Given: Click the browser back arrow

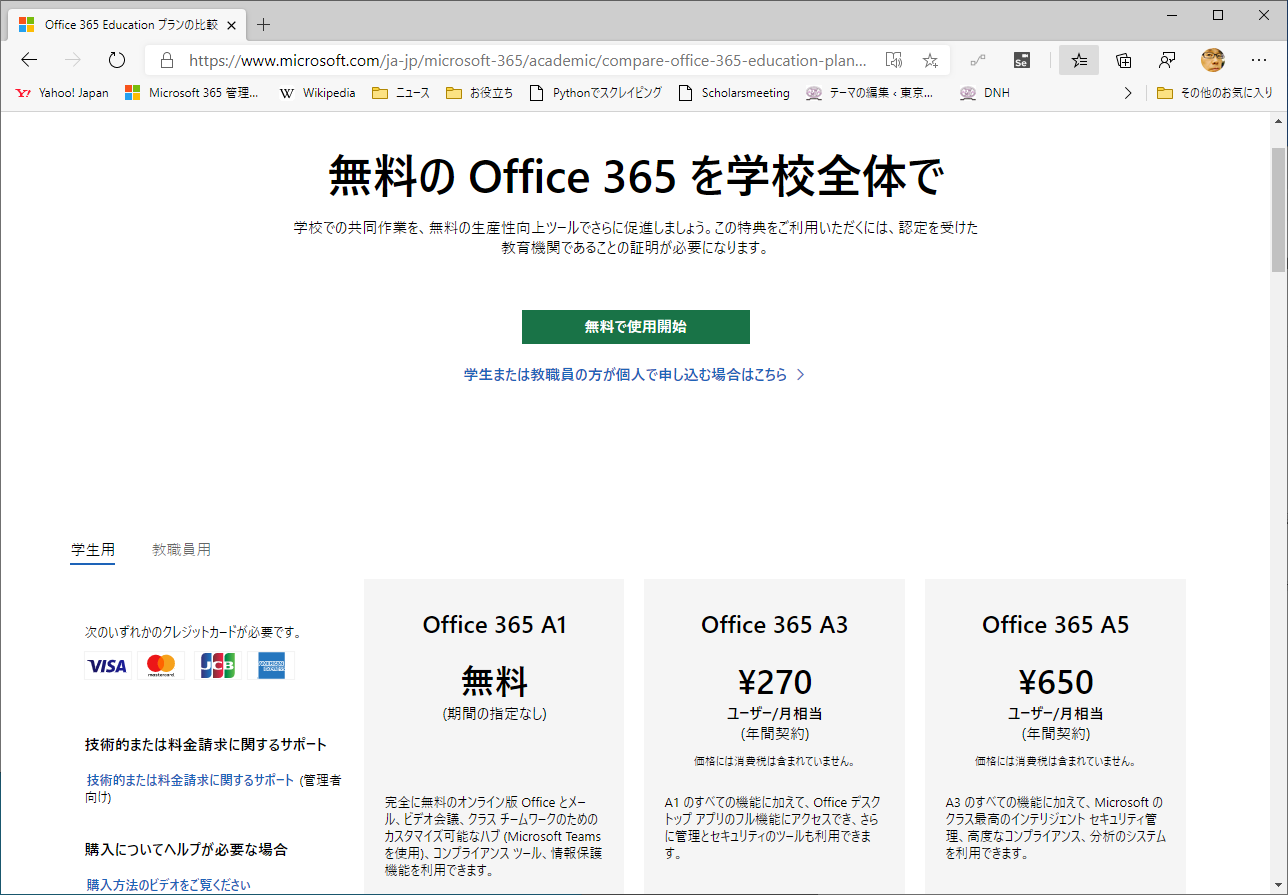Looking at the screenshot, I should point(29,60).
